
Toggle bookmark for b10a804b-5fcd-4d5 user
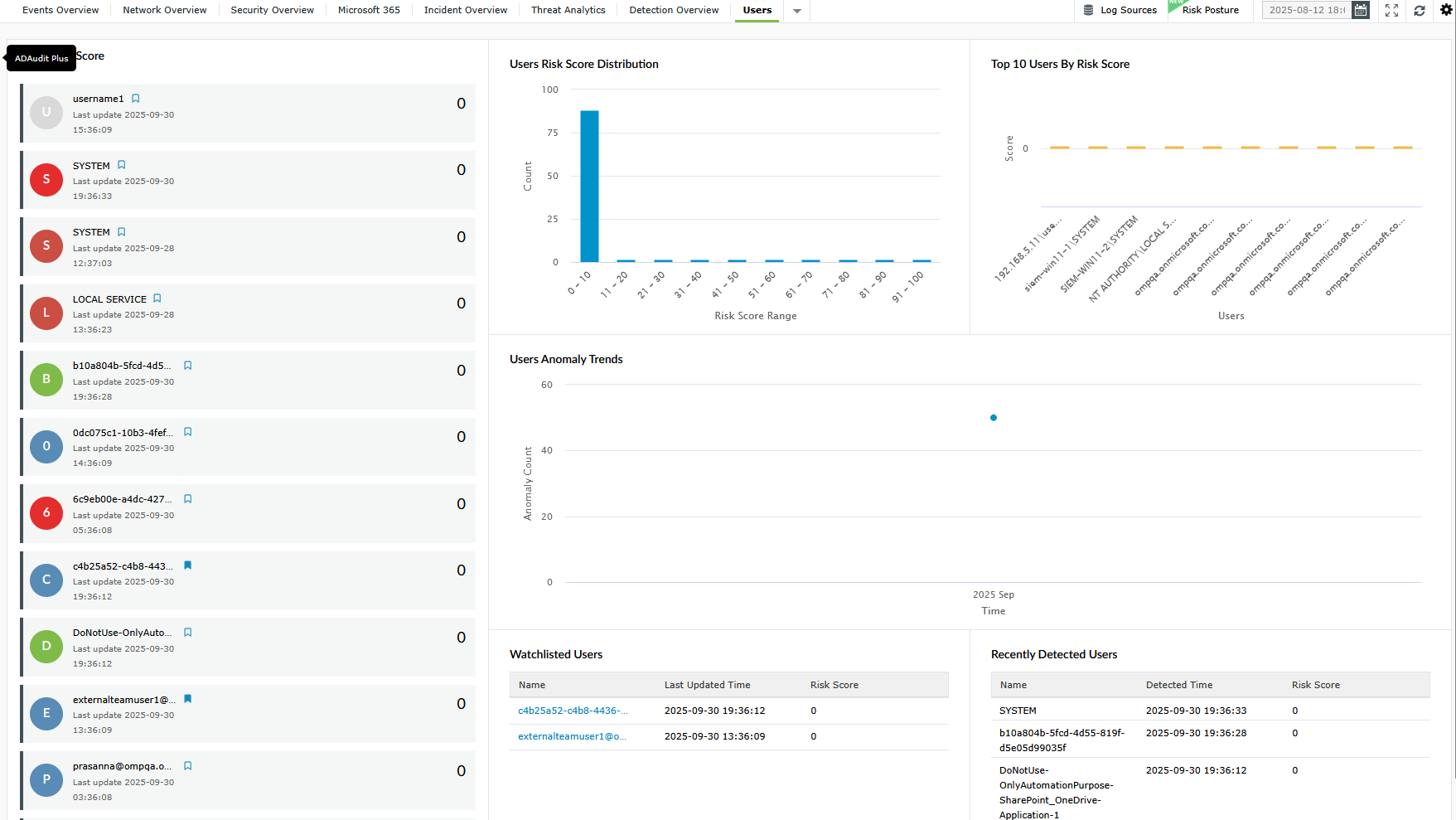(x=188, y=366)
